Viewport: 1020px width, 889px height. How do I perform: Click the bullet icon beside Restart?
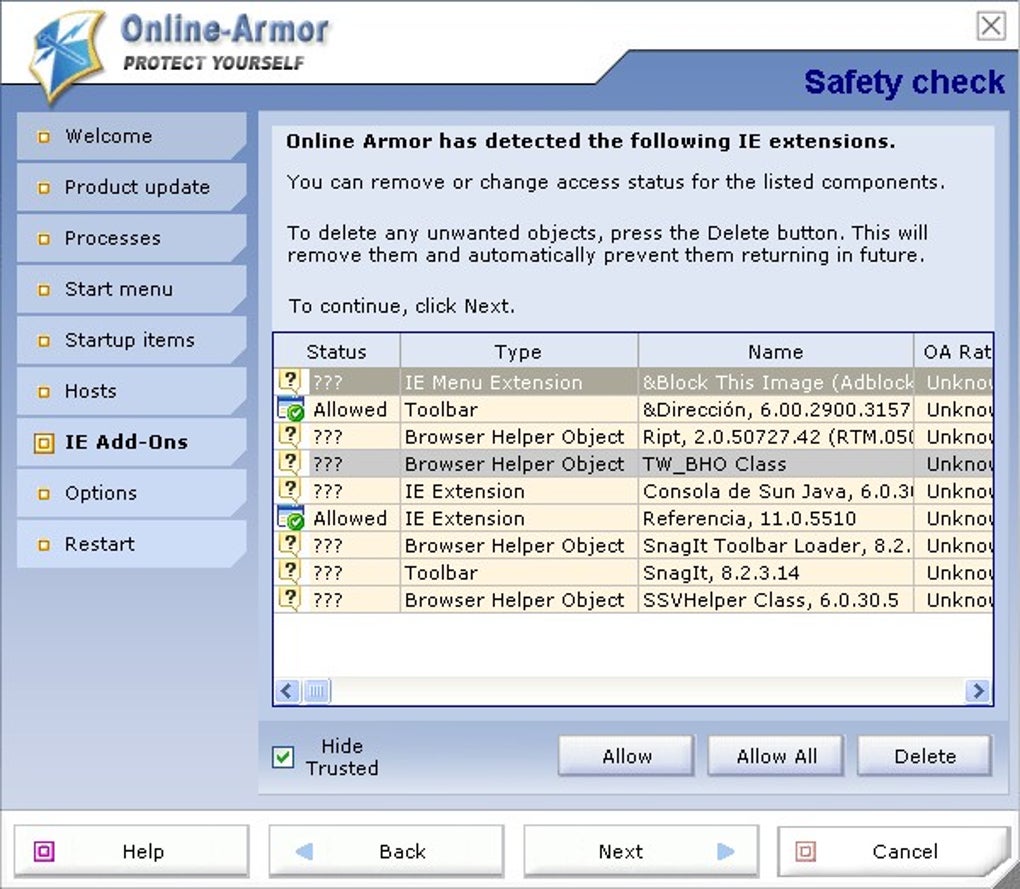pyautogui.click(x=44, y=545)
